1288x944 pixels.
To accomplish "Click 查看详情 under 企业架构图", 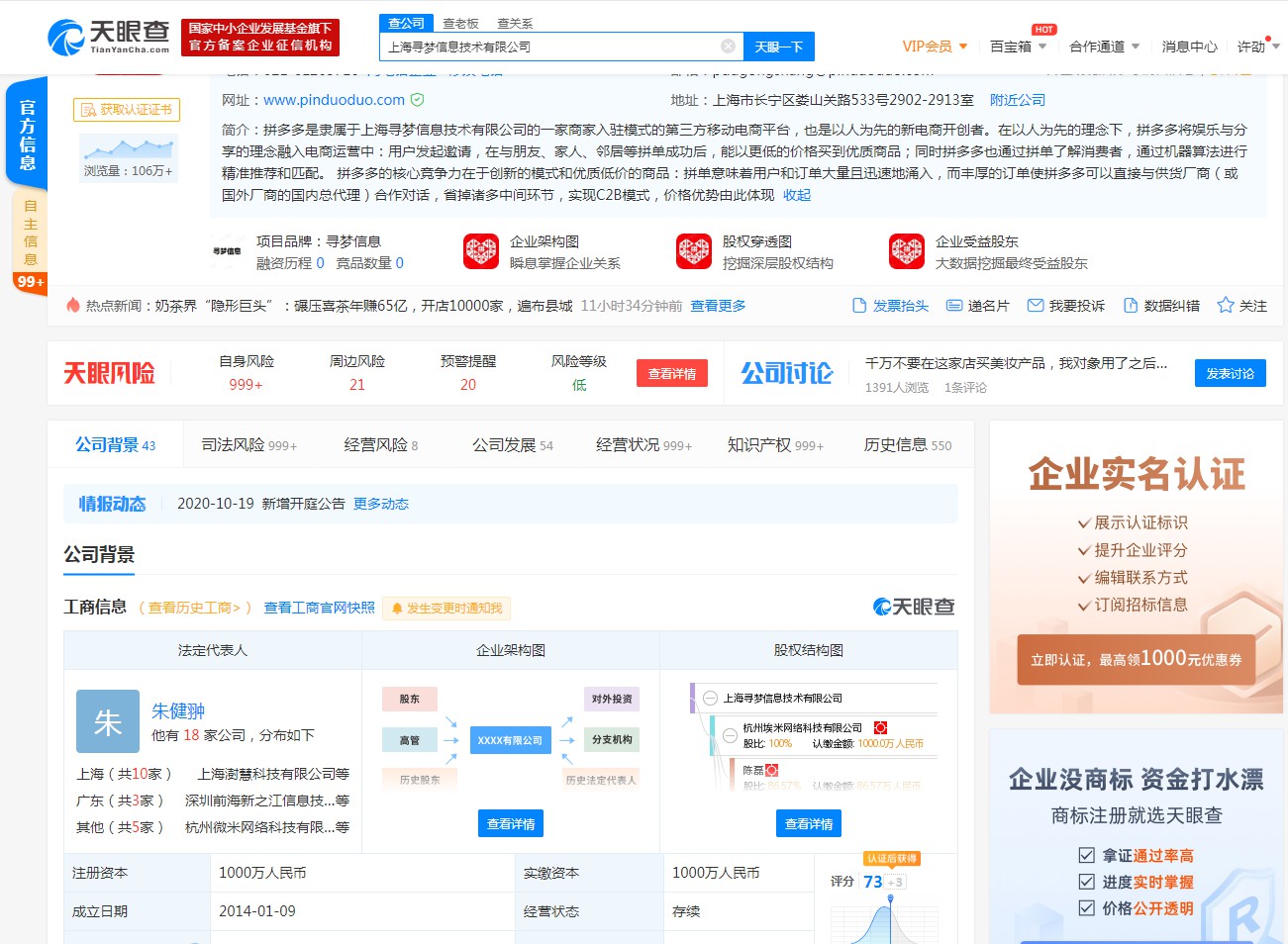I will tap(511, 823).
